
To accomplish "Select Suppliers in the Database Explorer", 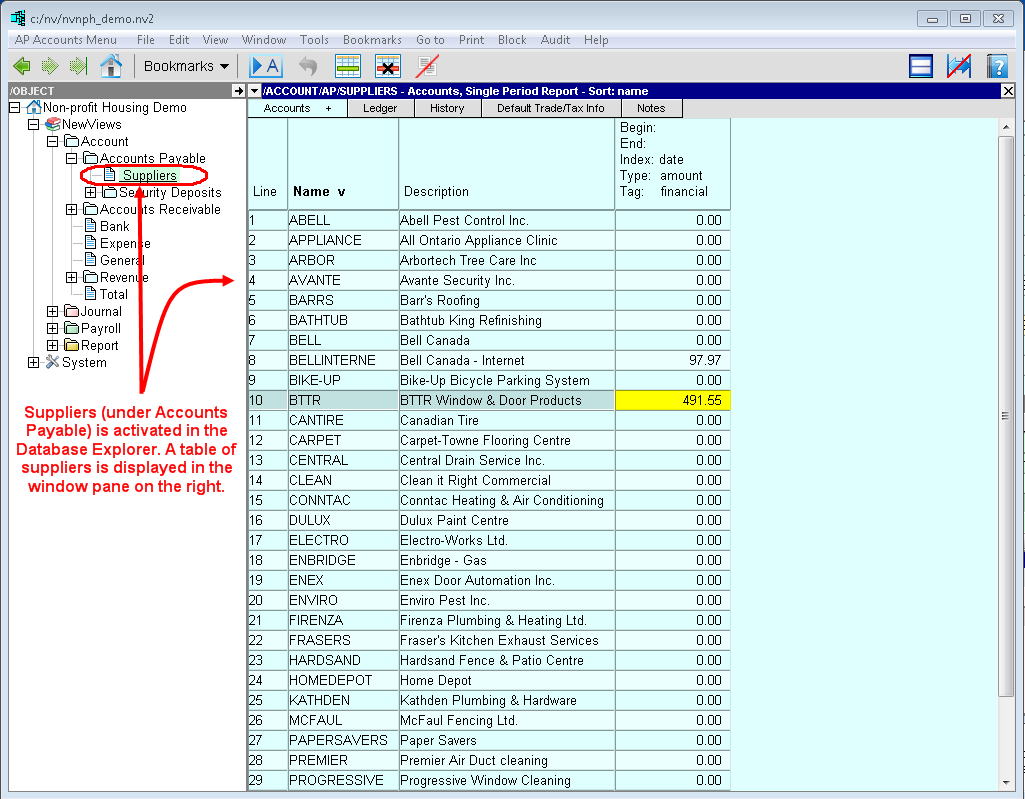I will click(149, 176).
